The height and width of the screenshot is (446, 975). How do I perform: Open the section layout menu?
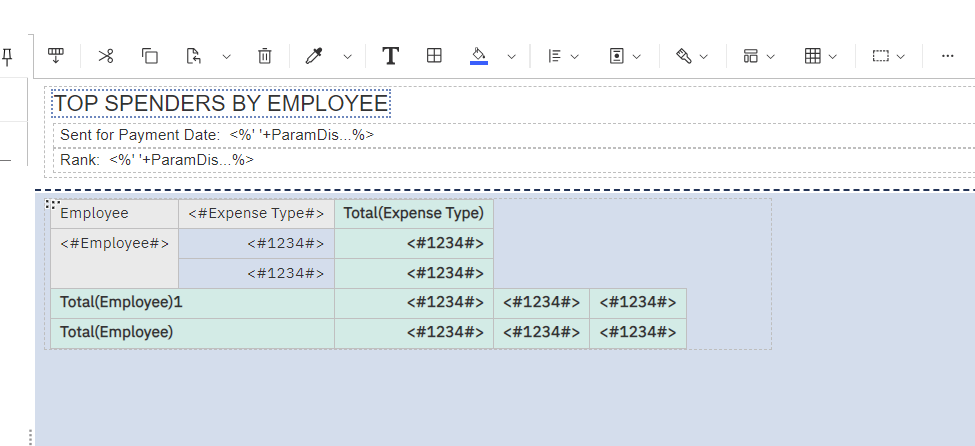point(759,56)
